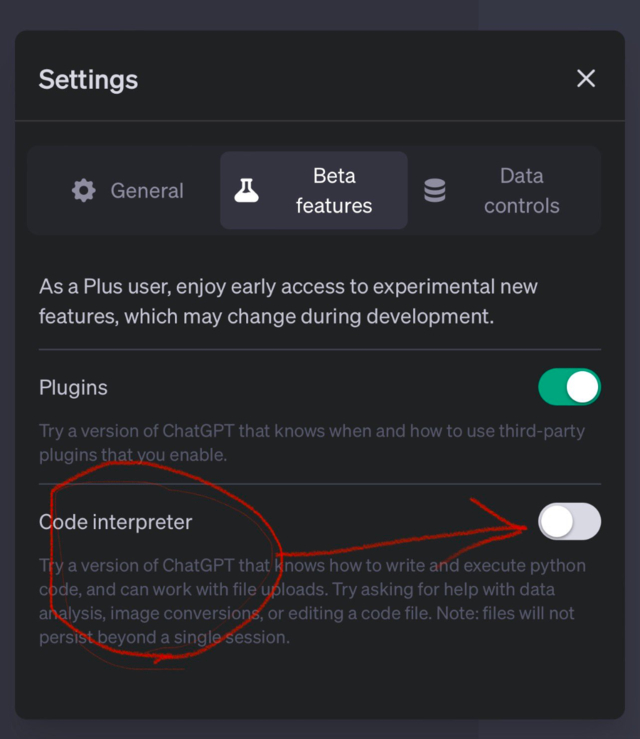Click the divider line below the Settings header
Viewport: 640px width, 739px height.
(x=320, y=121)
